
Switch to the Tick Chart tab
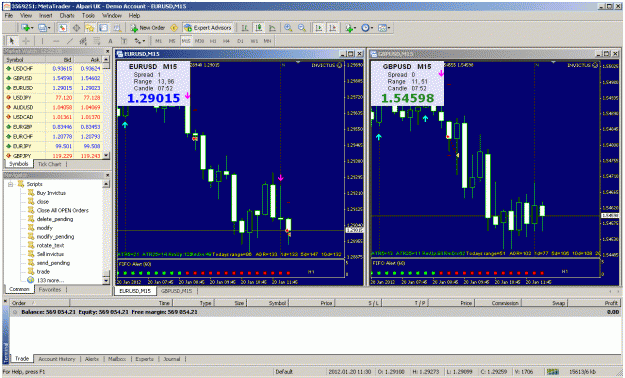(49, 164)
